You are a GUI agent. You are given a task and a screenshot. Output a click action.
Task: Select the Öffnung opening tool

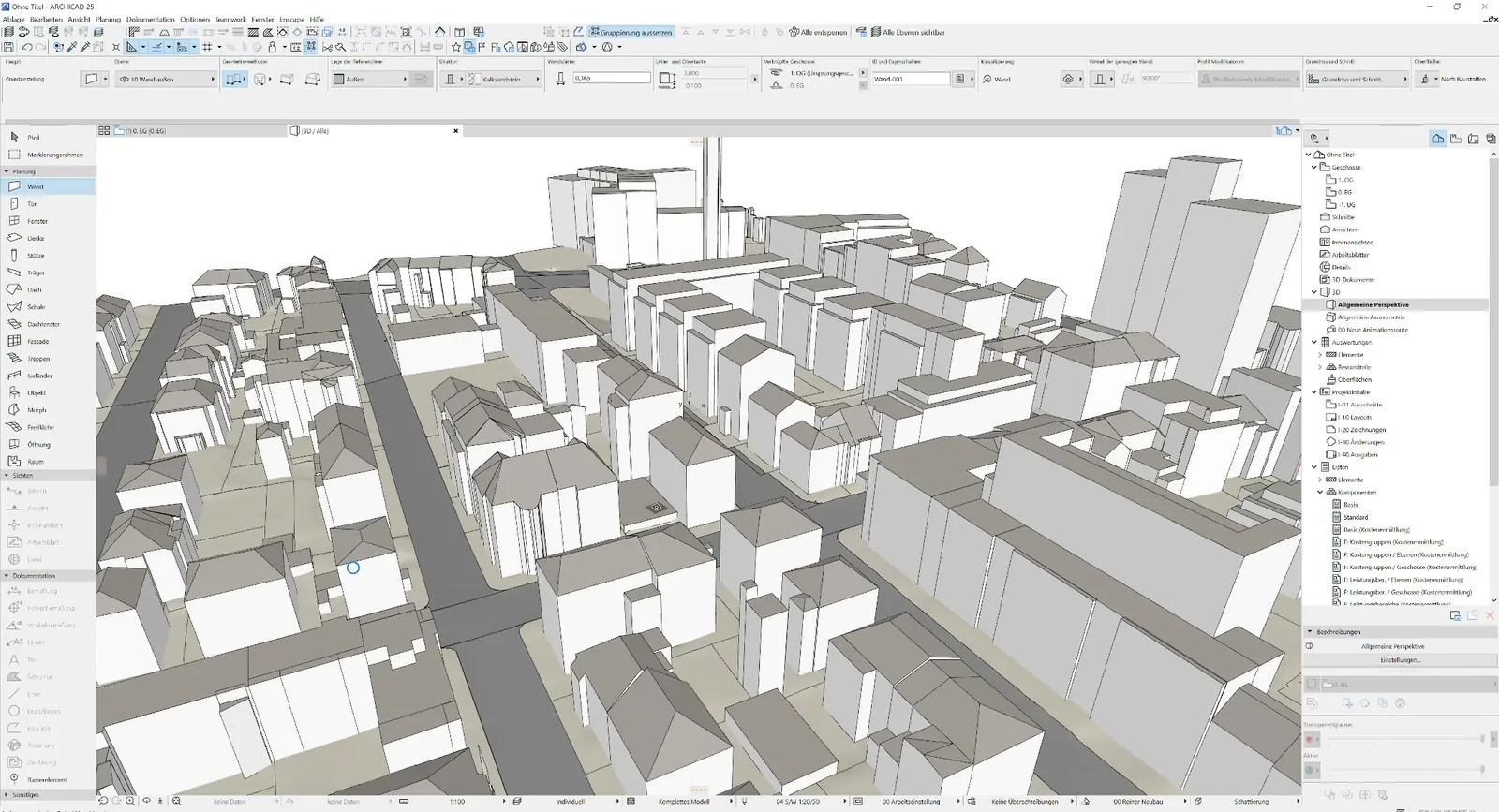point(48,444)
